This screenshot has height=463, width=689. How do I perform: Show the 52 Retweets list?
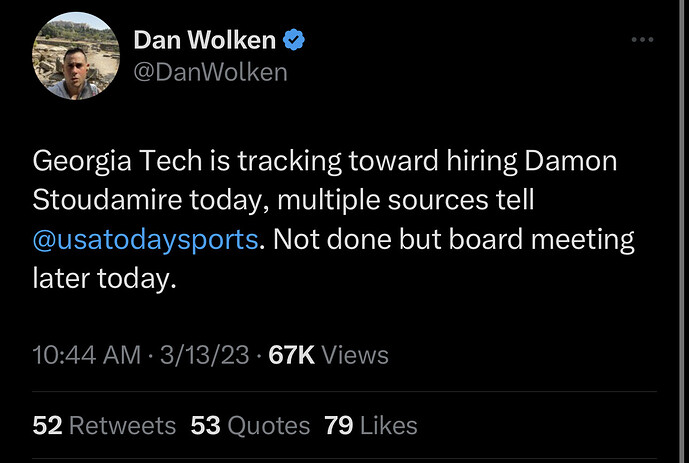click(104, 425)
